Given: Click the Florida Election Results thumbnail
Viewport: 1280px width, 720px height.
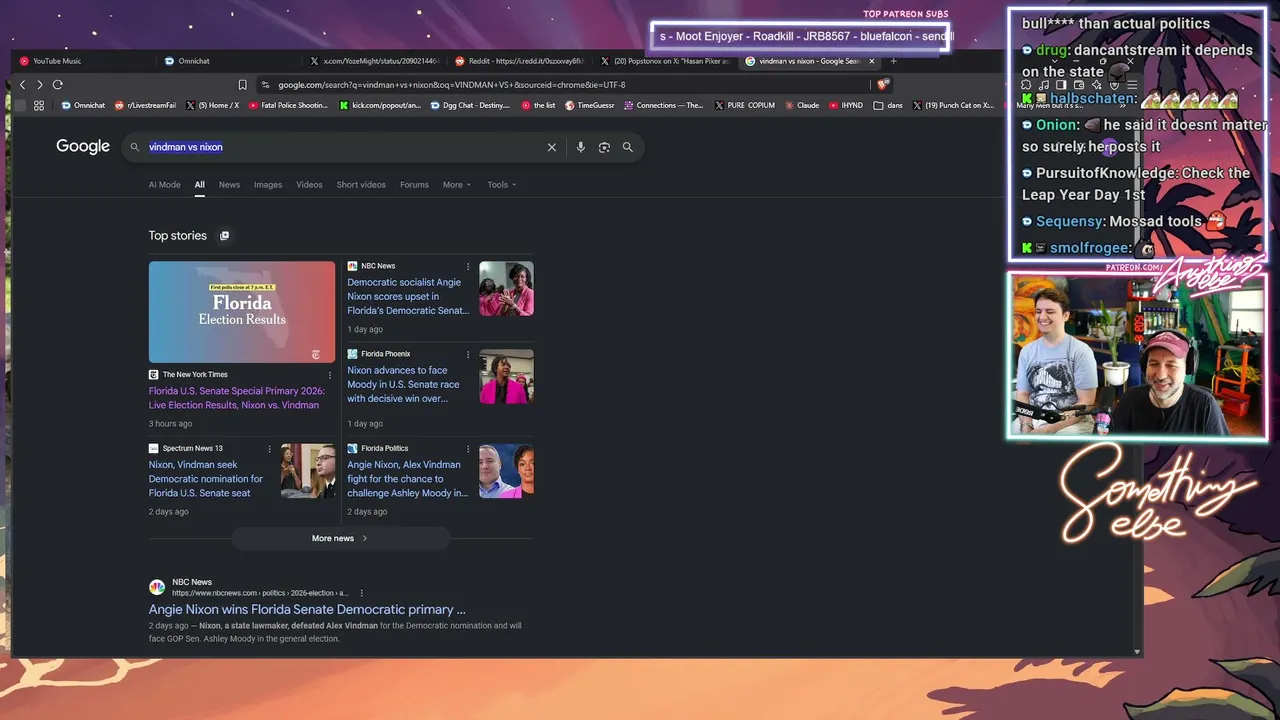Looking at the screenshot, I should [242, 312].
